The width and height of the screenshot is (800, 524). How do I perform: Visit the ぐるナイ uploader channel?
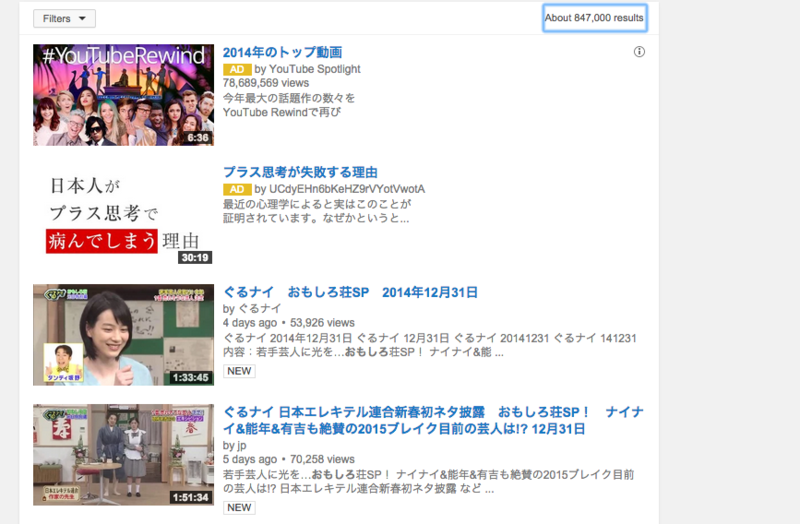coord(260,308)
